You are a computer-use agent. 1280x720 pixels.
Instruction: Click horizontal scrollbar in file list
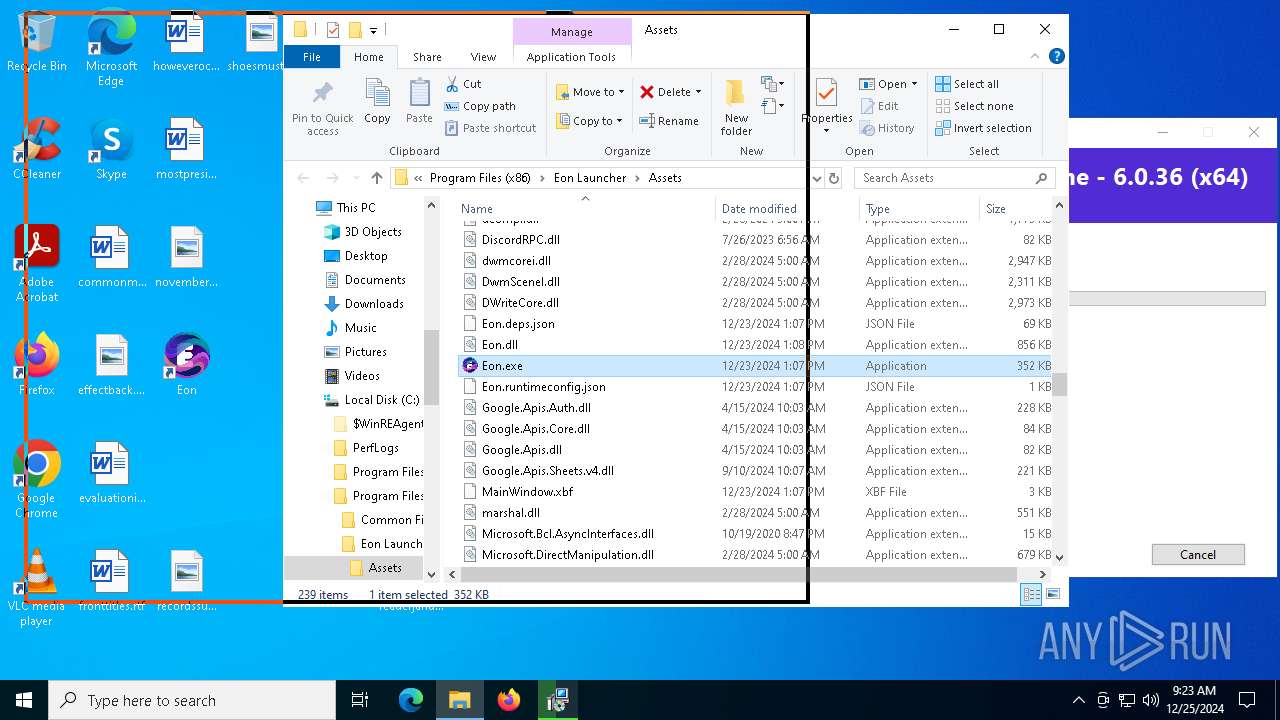pos(740,574)
